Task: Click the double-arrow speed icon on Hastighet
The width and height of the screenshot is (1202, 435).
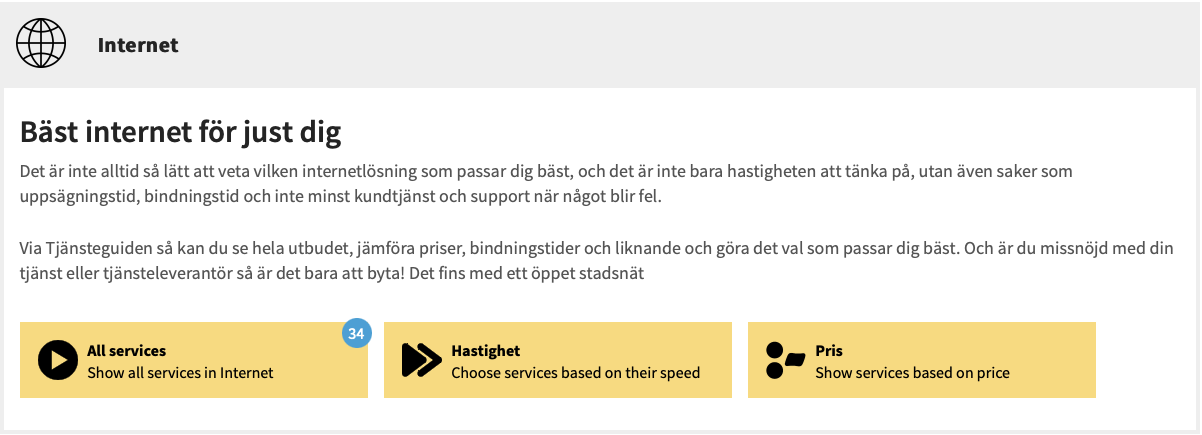Action: (421, 360)
